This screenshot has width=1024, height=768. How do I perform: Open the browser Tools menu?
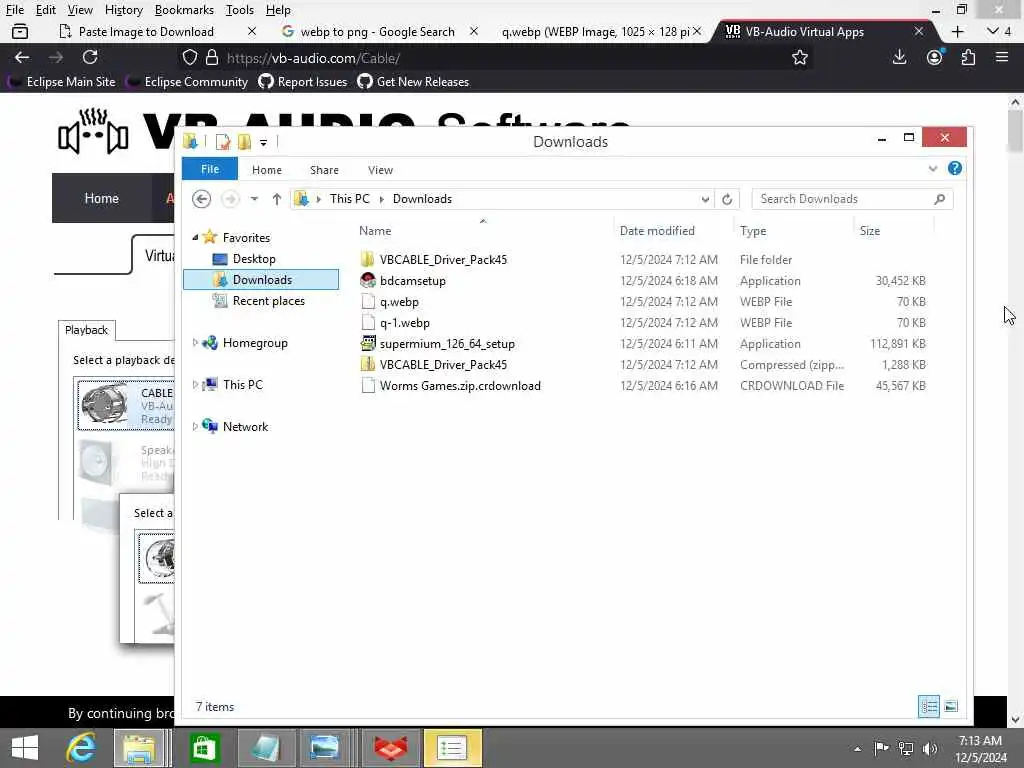pyautogui.click(x=240, y=10)
